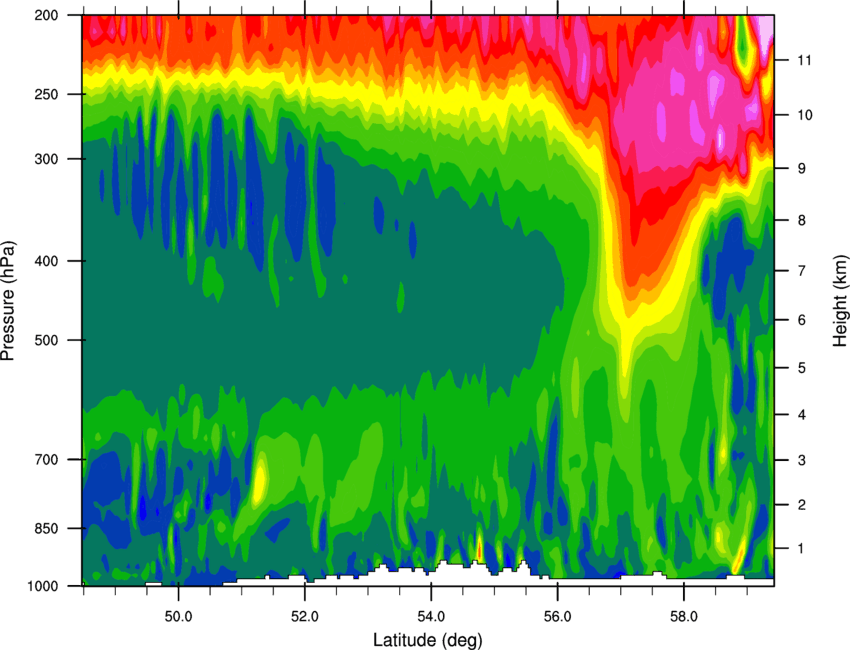Click the 10 km height label
Screen dimensions: 850x650
pyautogui.click(x=805, y=115)
